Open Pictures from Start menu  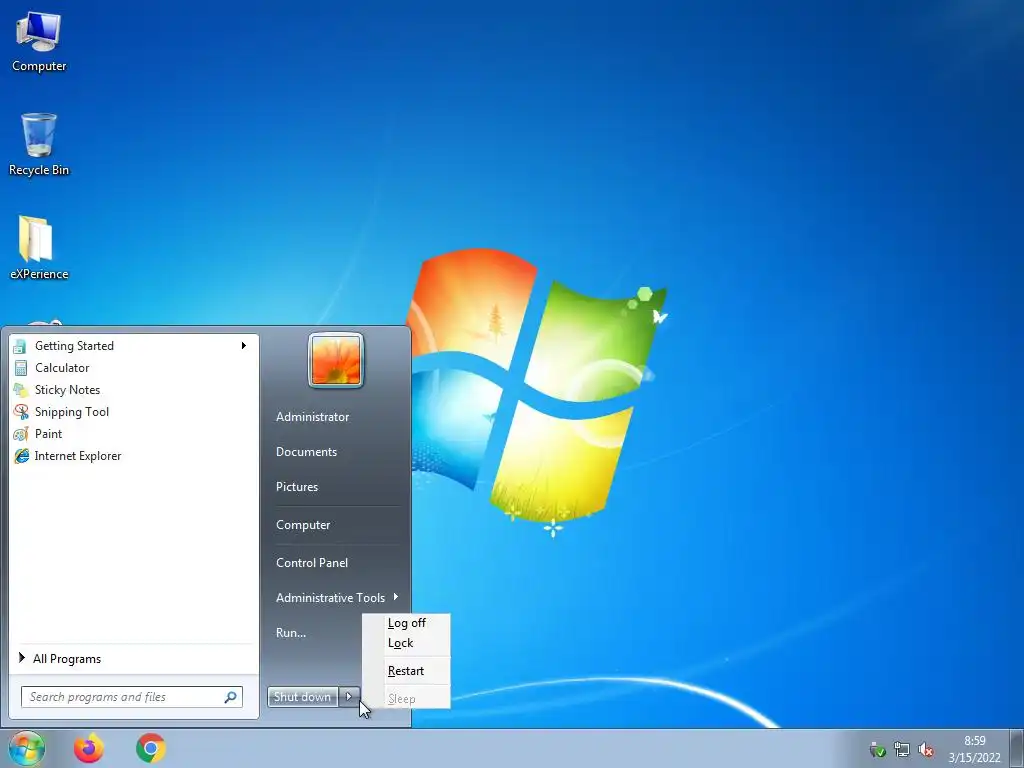pos(296,487)
